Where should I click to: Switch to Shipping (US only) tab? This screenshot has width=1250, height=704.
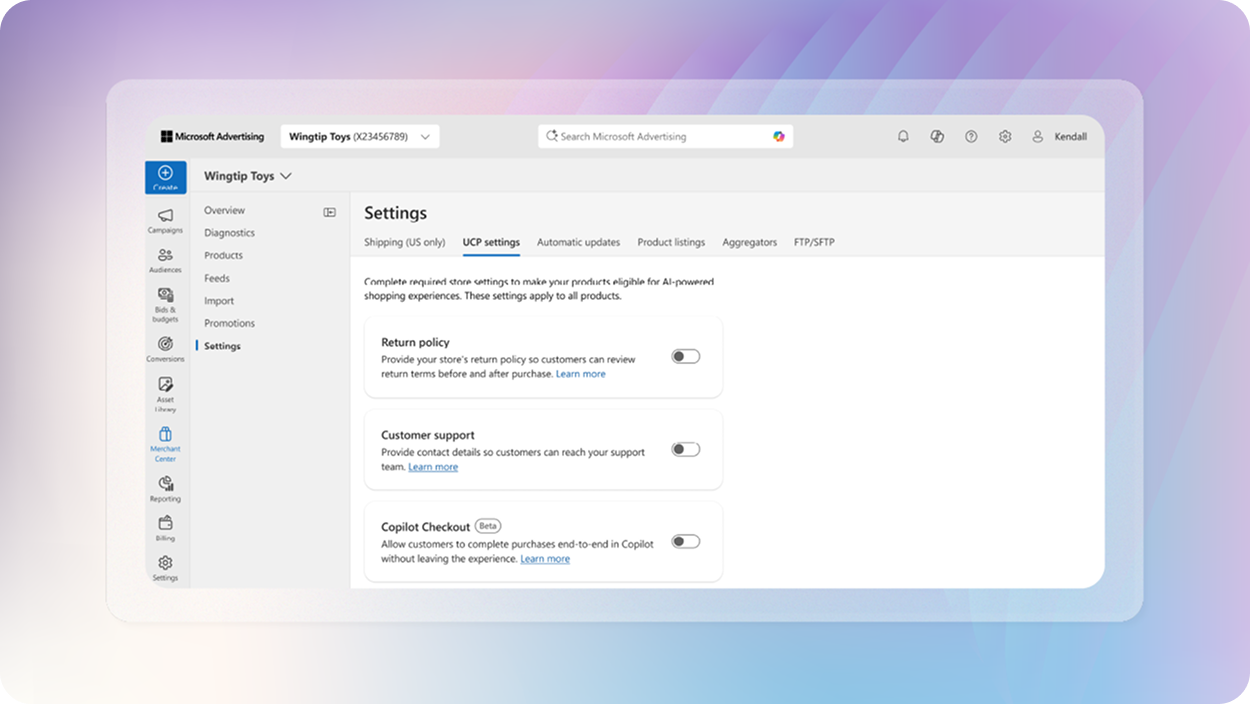click(x=405, y=242)
